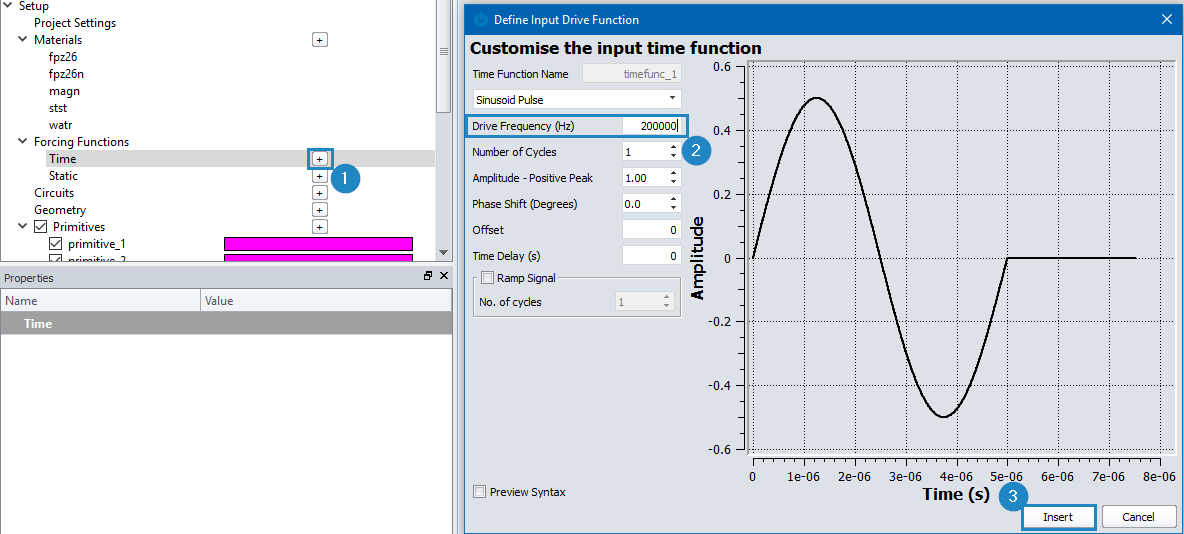Increase Amplitude - Positive Peak value
The width and height of the screenshot is (1184, 534).
click(x=674, y=174)
